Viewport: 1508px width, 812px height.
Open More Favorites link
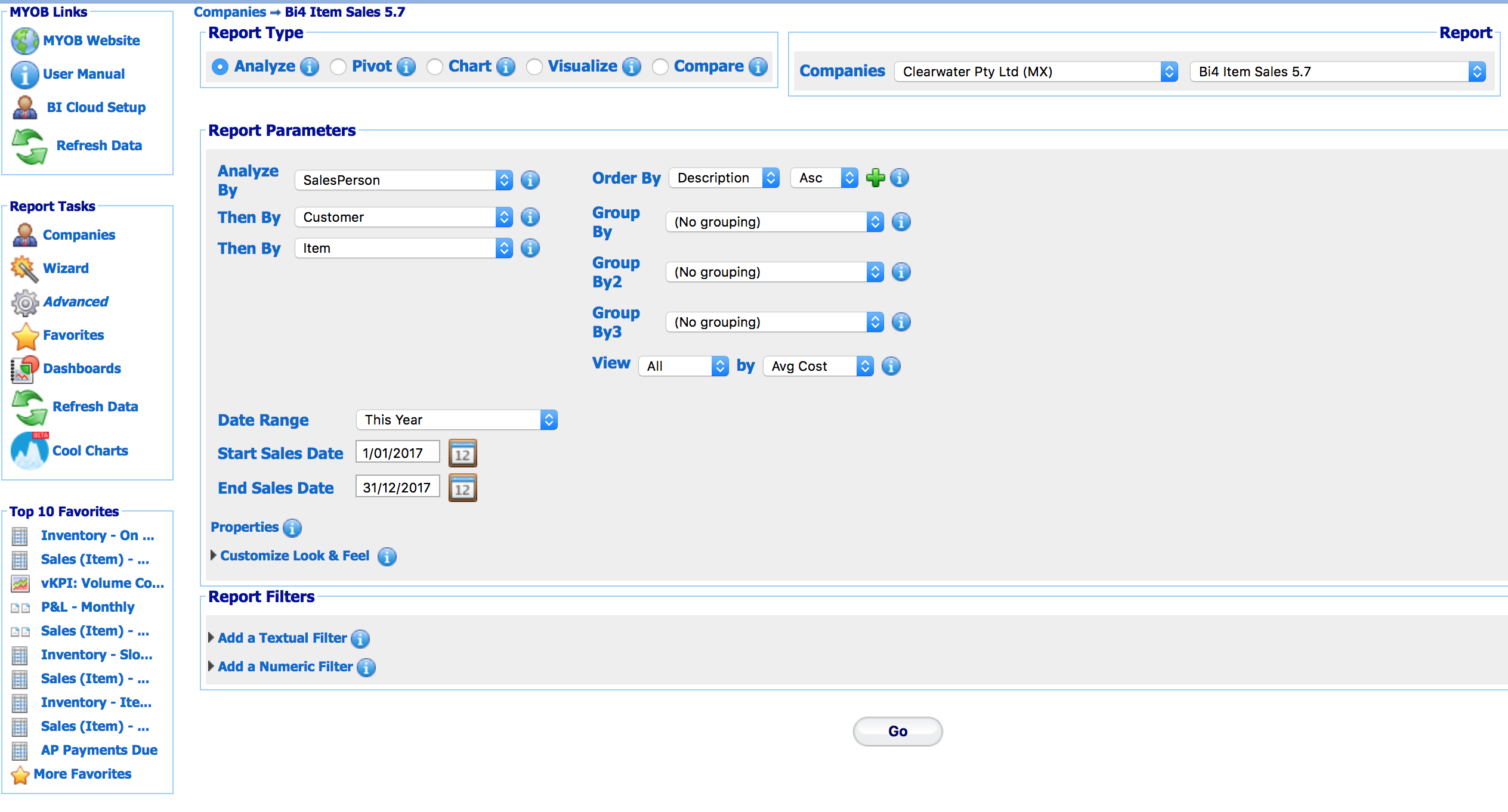(x=82, y=774)
